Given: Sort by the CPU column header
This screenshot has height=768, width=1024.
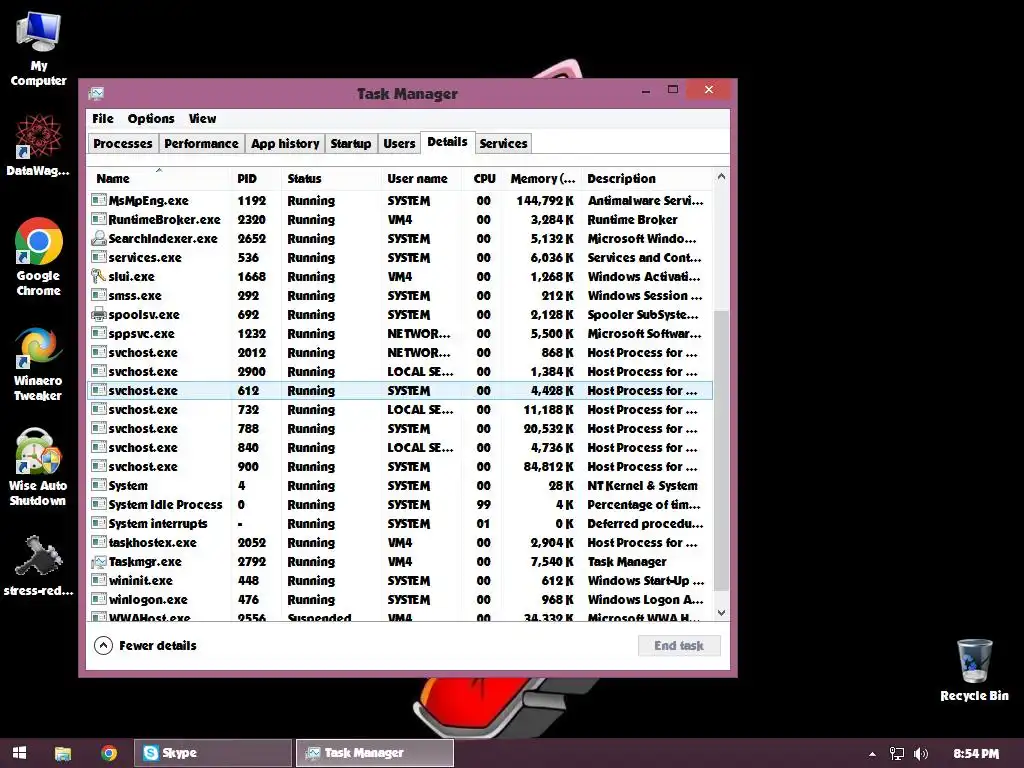Looking at the screenshot, I should click(484, 178).
